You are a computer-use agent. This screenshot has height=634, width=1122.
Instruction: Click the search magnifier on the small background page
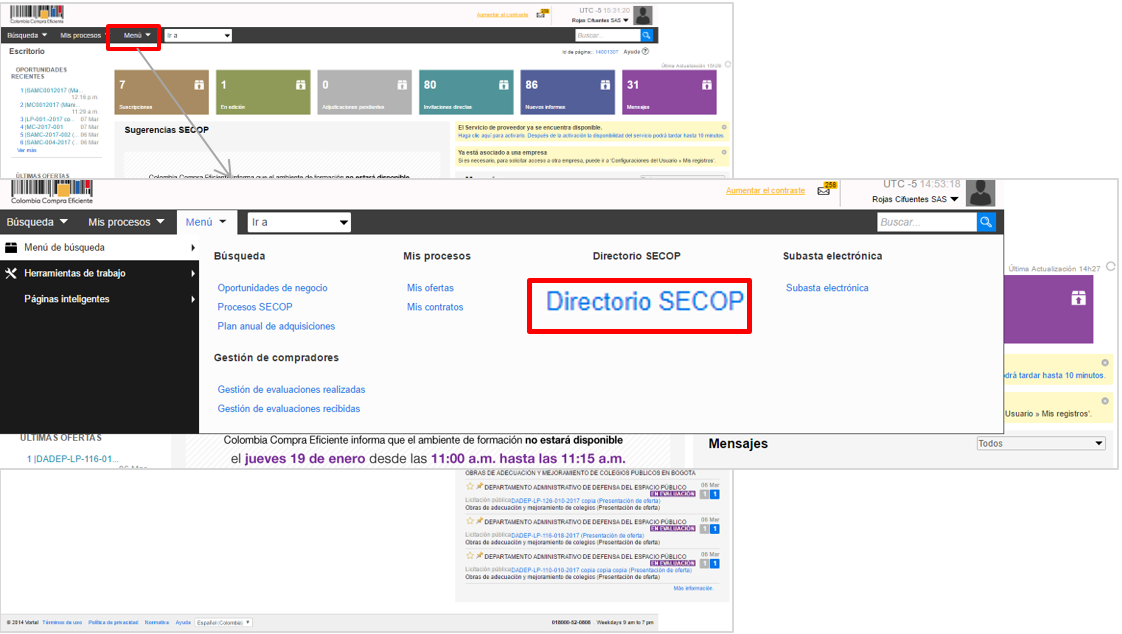tap(646, 35)
